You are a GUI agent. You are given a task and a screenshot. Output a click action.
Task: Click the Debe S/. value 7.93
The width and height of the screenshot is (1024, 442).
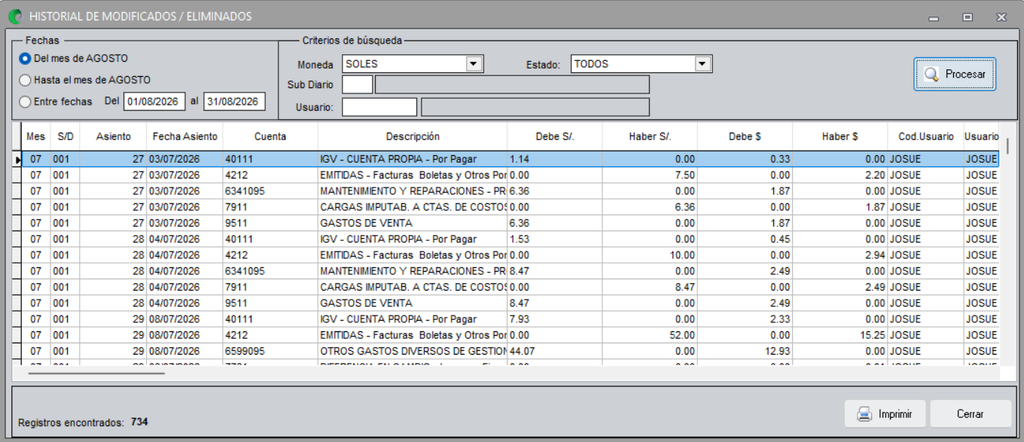point(554,319)
